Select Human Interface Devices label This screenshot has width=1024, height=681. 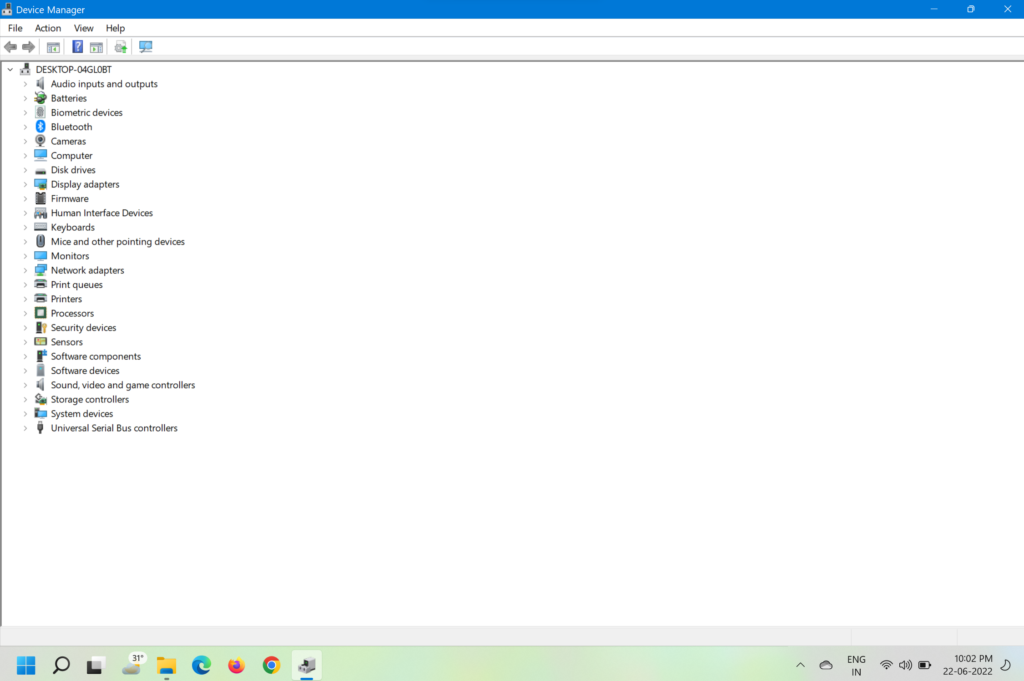tap(102, 213)
